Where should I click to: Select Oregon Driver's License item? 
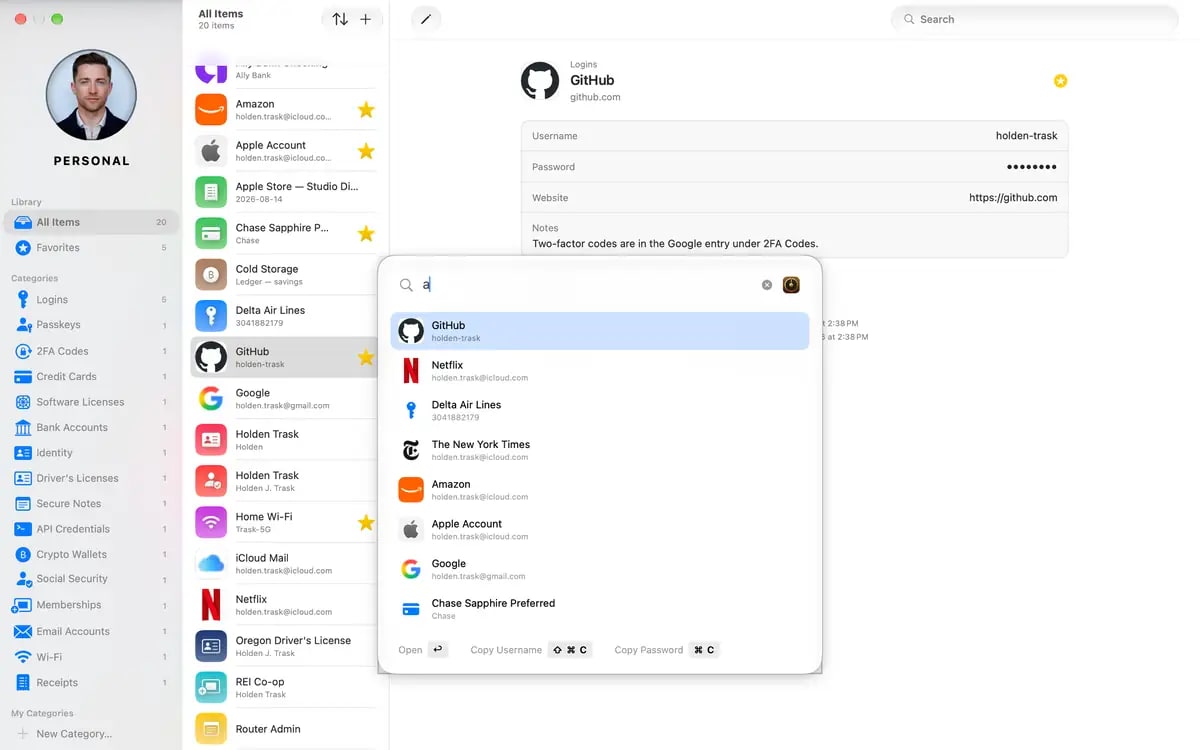pyautogui.click(x=286, y=646)
